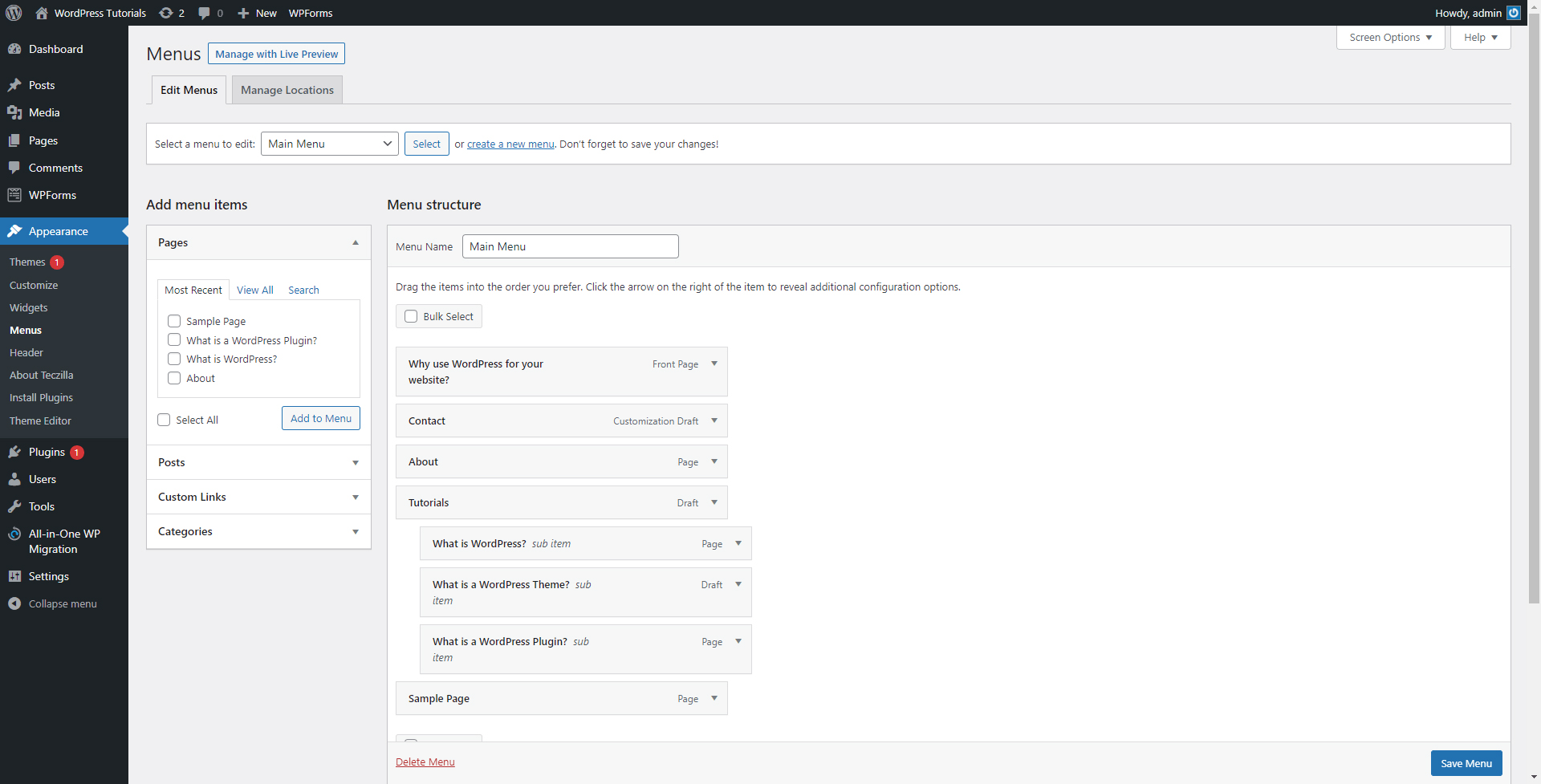Check the What is a WordPress Plugin? checkbox

174,339
